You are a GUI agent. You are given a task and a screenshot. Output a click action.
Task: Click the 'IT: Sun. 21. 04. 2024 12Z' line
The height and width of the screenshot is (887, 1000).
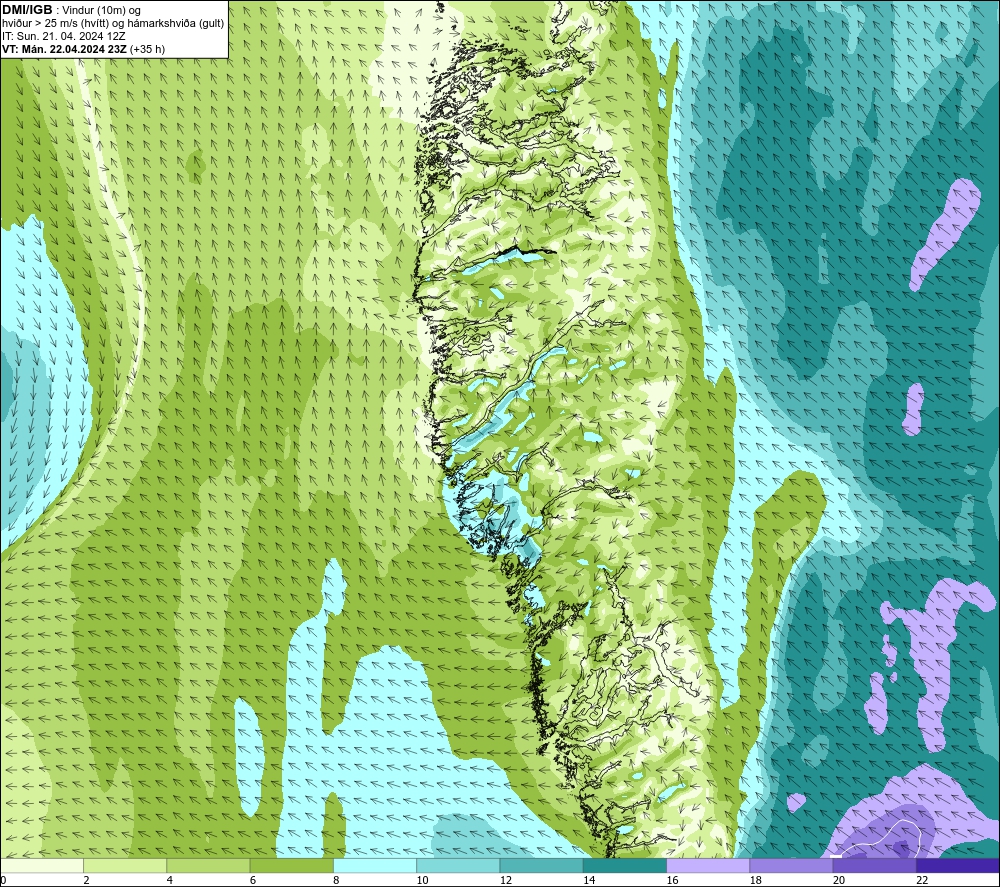(x=64, y=36)
